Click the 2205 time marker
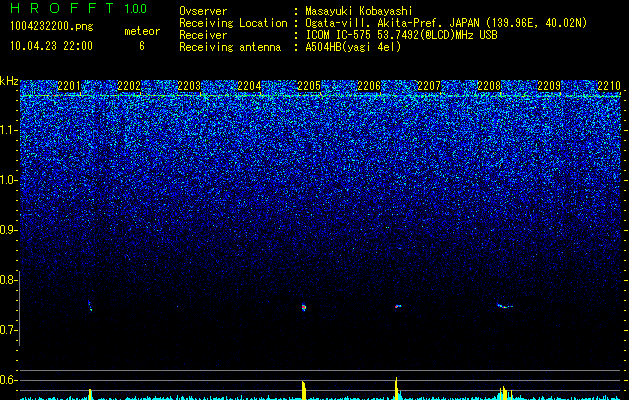 tap(309, 86)
